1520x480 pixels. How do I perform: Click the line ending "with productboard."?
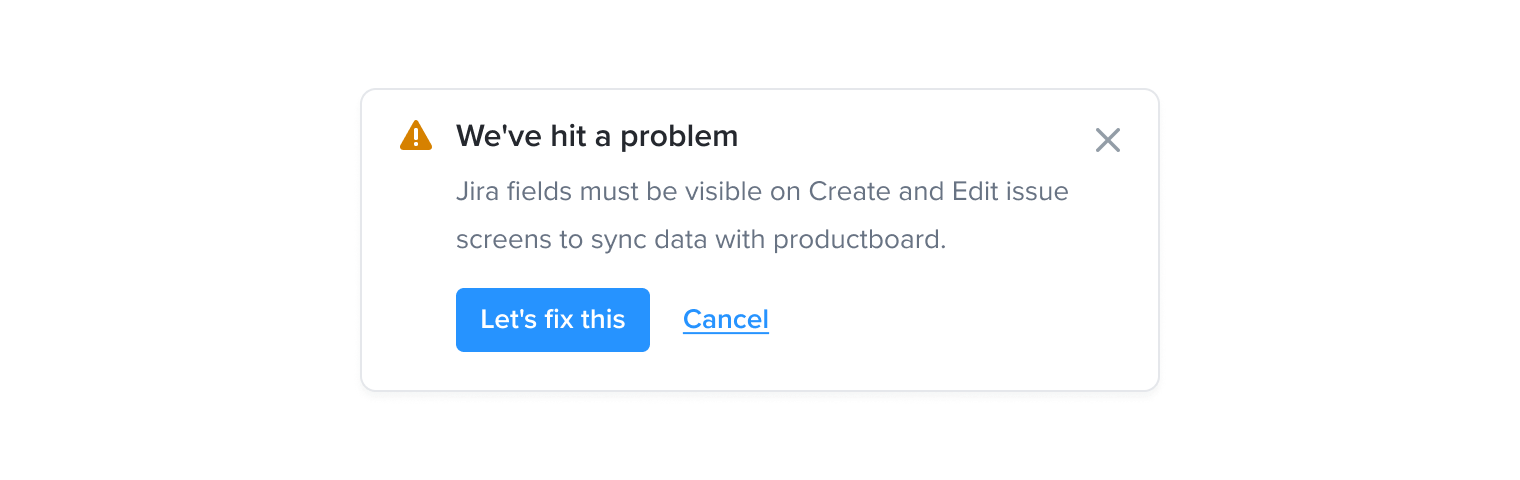[x=701, y=240]
